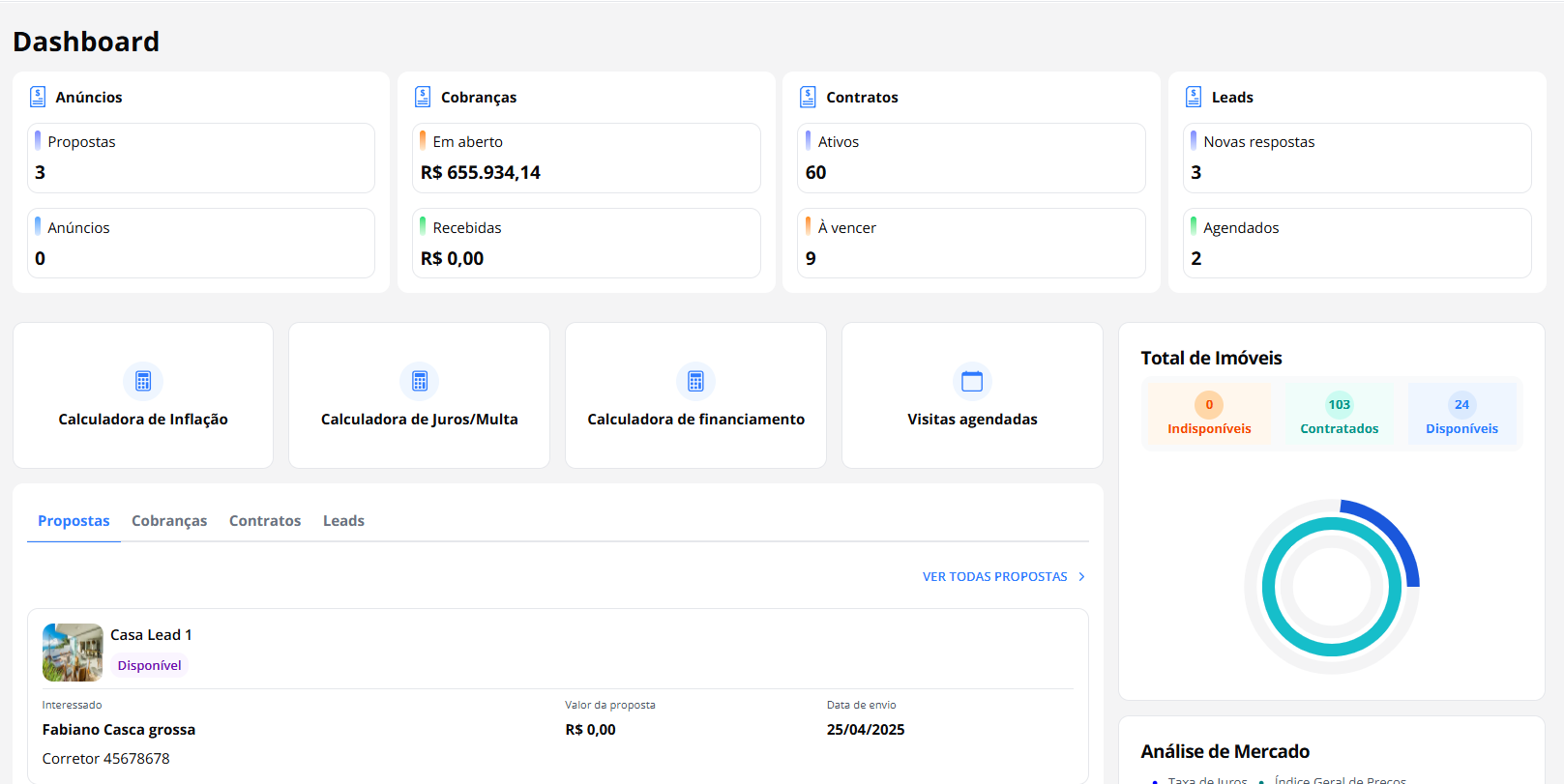Screen dimensions: 1564x784
Task: Select the À vencer contracts box
Action: 971,244
